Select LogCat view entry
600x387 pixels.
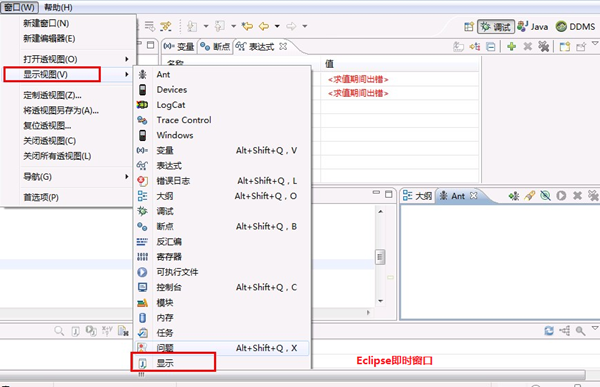click(171, 105)
